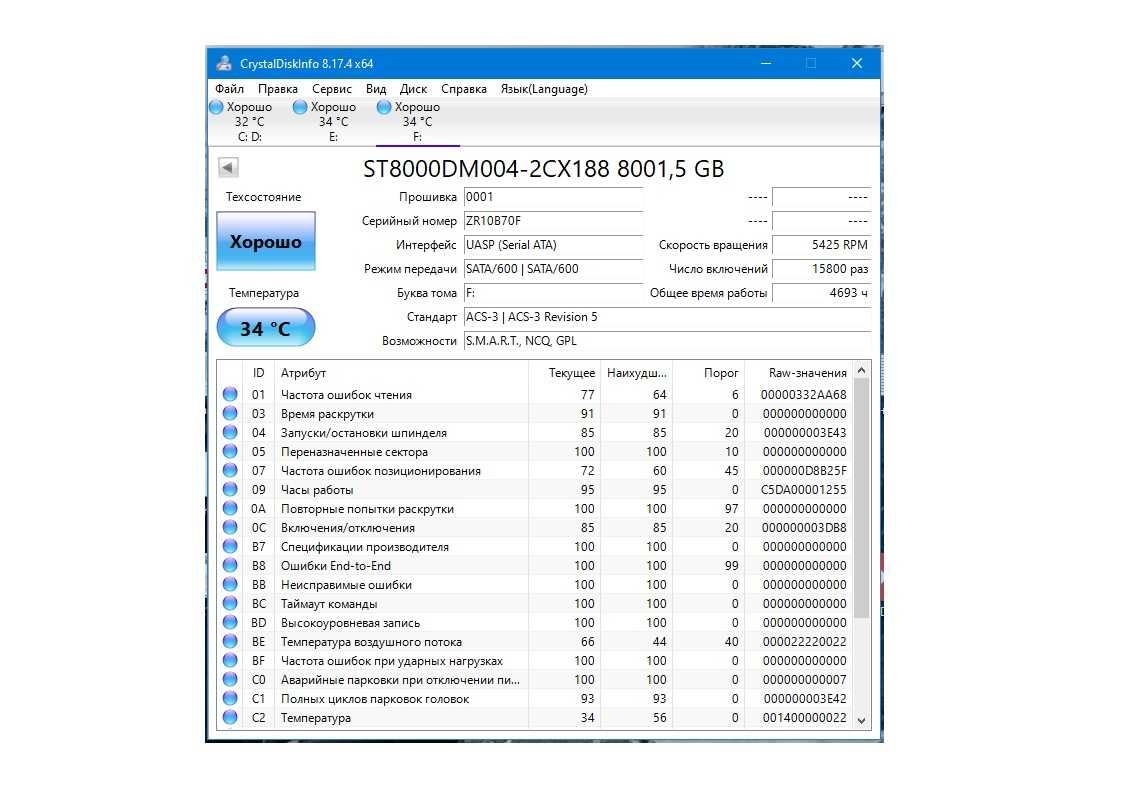Select row Переназначенные сектора
The height and width of the screenshot is (794, 1123).
pyautogui.click(x=535, y=452)
